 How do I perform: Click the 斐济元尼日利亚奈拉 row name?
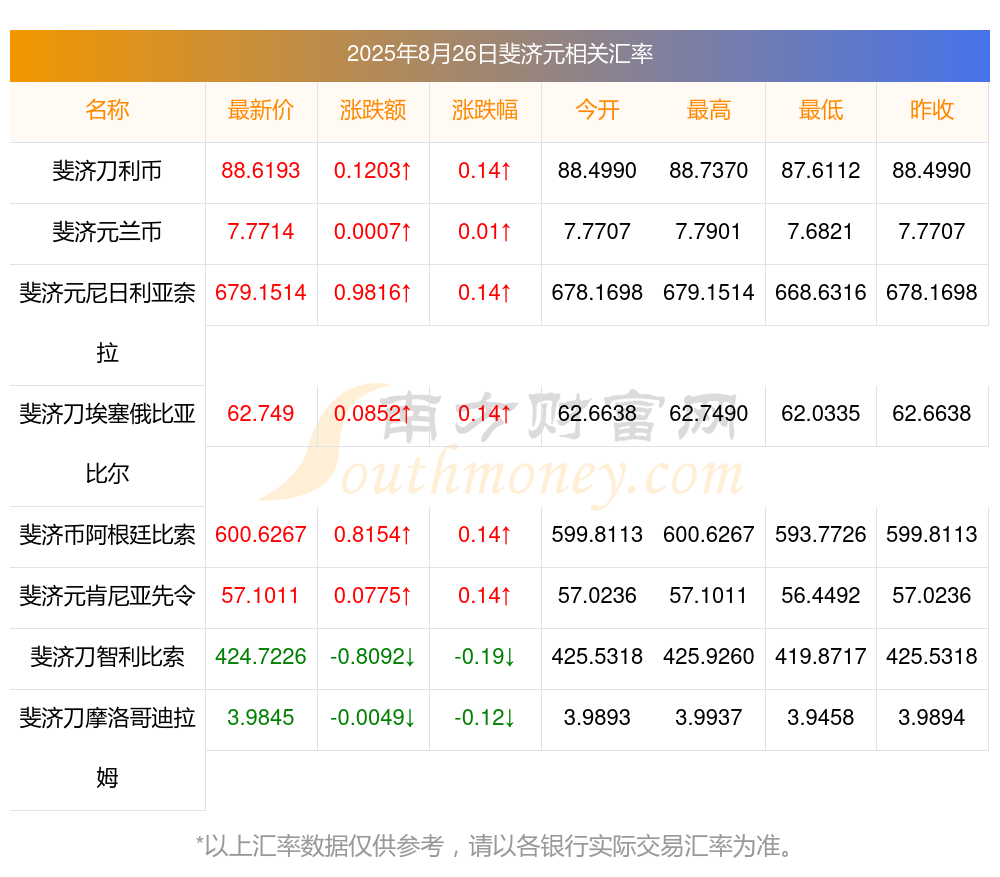pyautogui.click(x=107, y=323)
